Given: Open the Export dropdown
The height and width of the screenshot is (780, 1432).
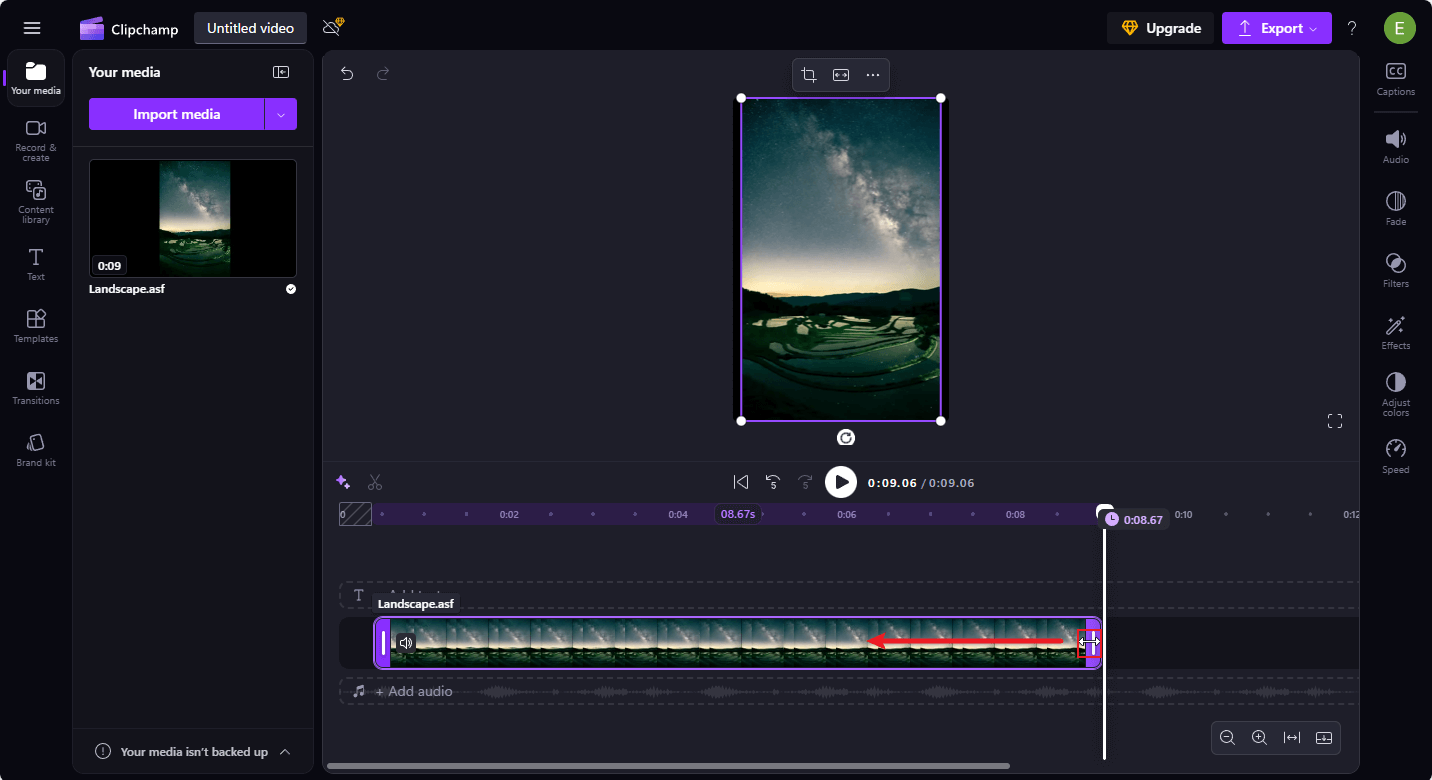Looking at the screenshot, I should tap(1277, 28).
